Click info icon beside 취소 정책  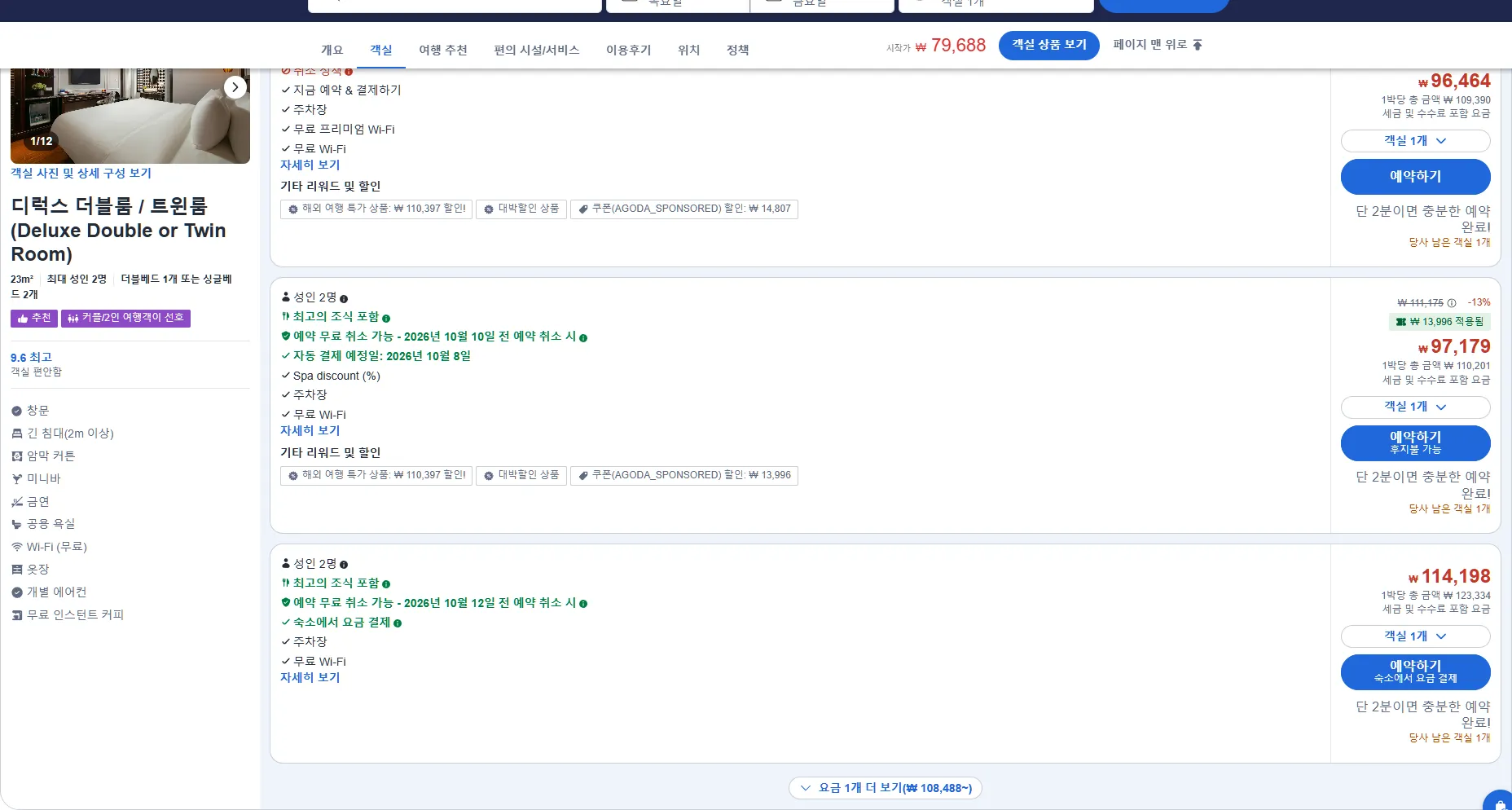[349, 72]
